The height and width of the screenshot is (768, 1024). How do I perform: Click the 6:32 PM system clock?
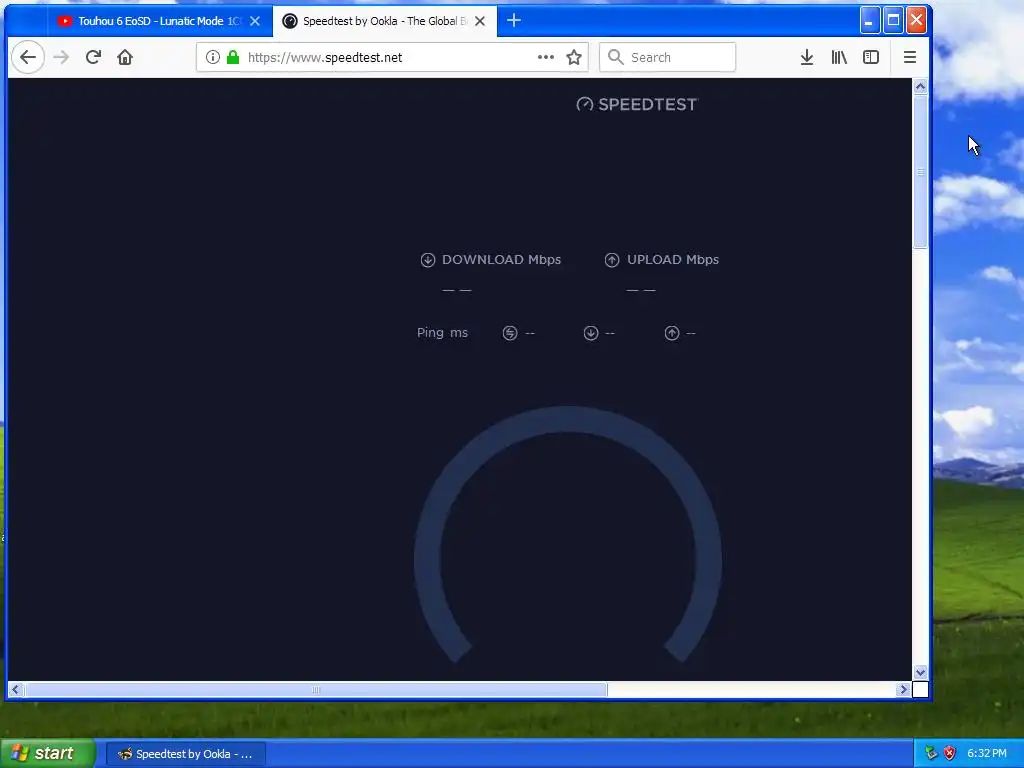pos(987,754)
